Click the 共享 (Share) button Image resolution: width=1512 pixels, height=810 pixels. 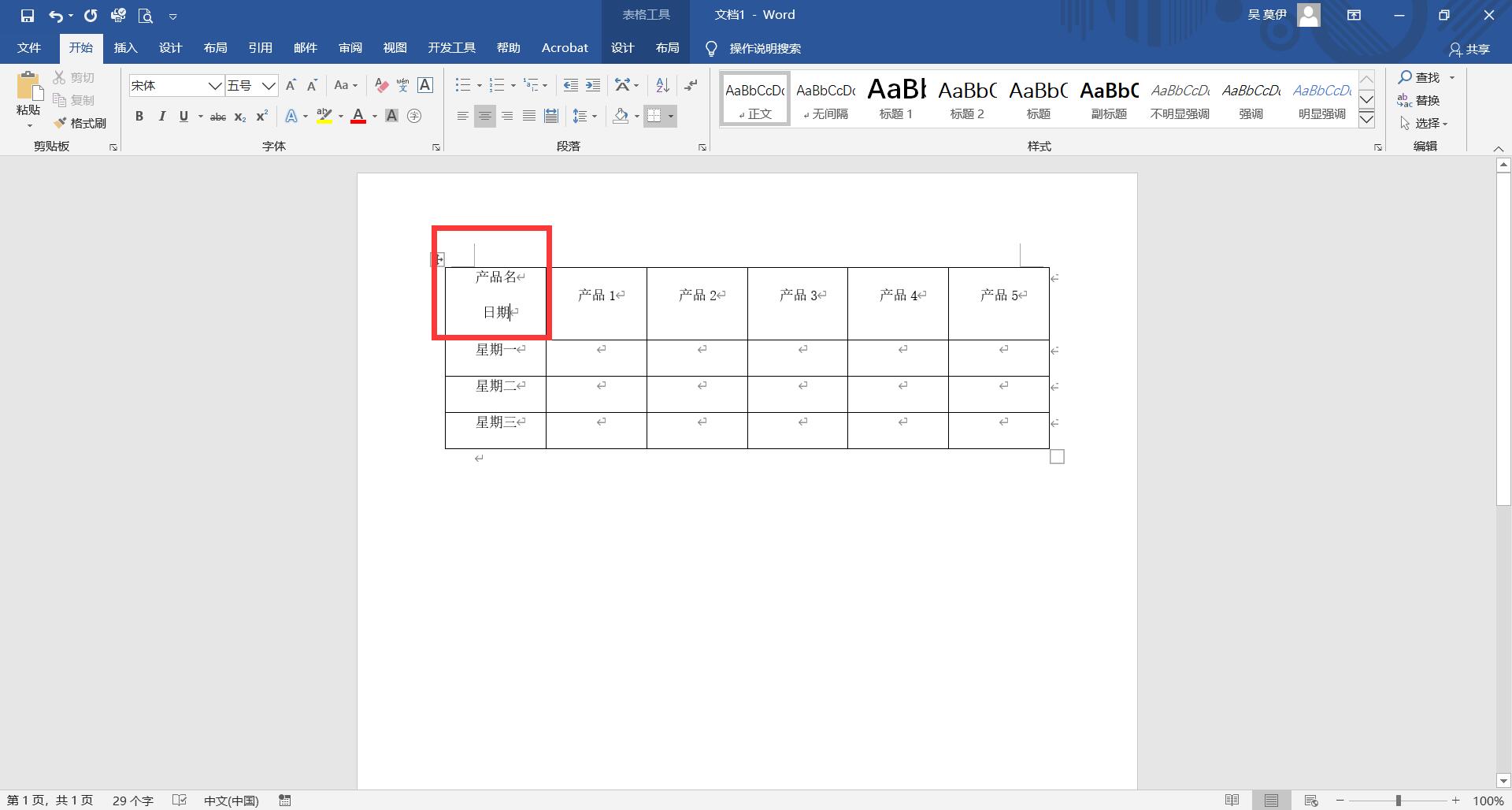pos(1472,49)
